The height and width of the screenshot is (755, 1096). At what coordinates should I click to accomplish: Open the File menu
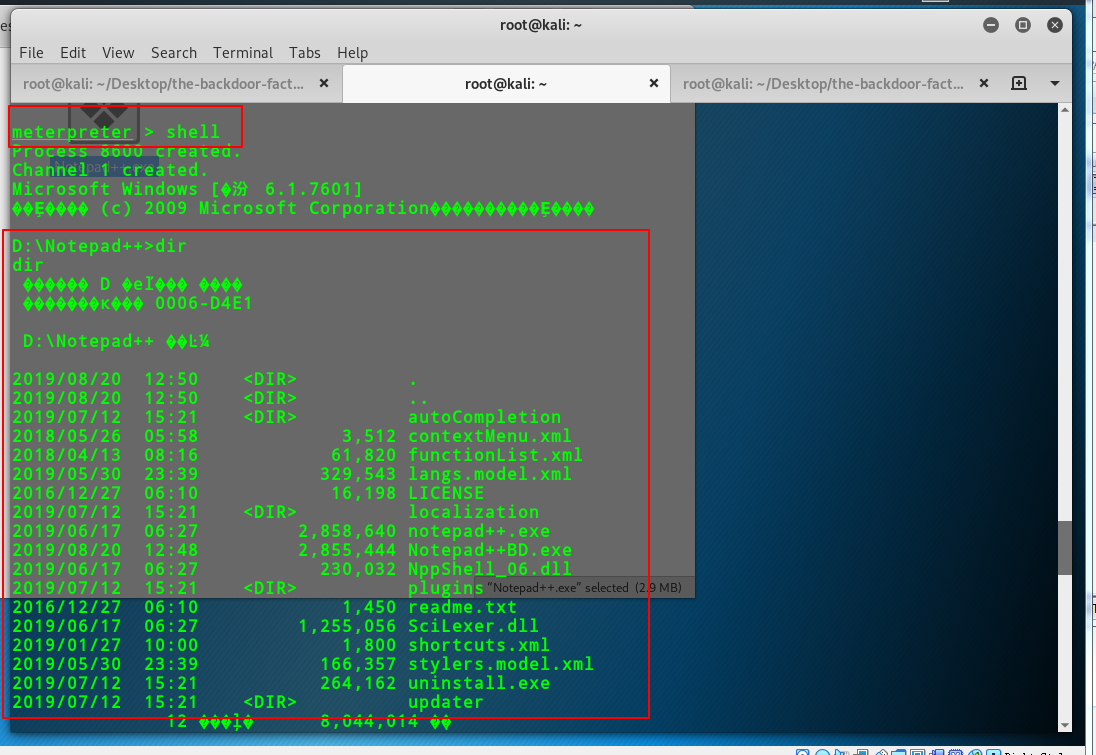31,53
